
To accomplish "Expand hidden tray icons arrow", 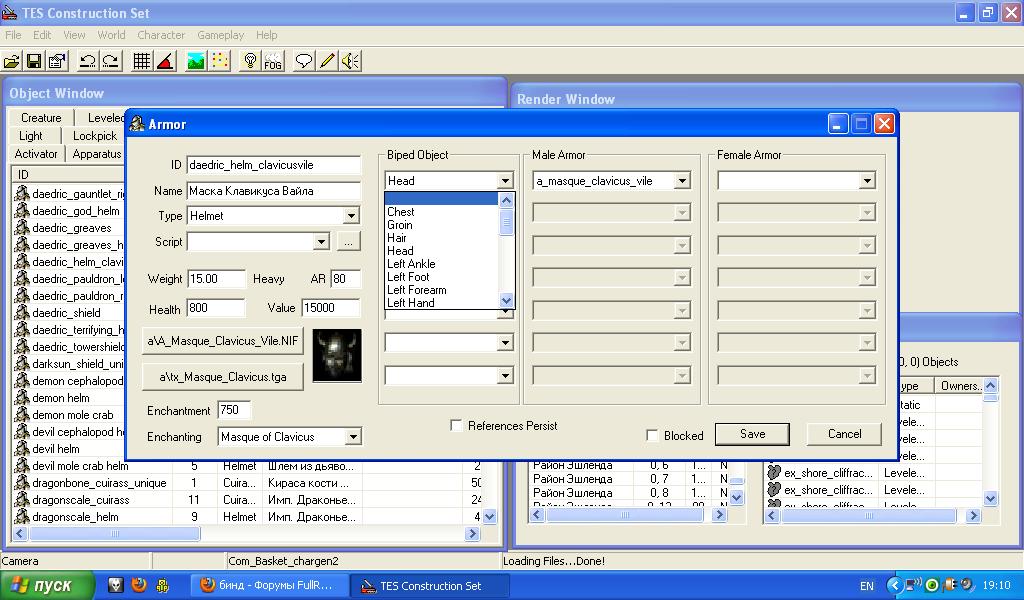I will click(895, 585).
